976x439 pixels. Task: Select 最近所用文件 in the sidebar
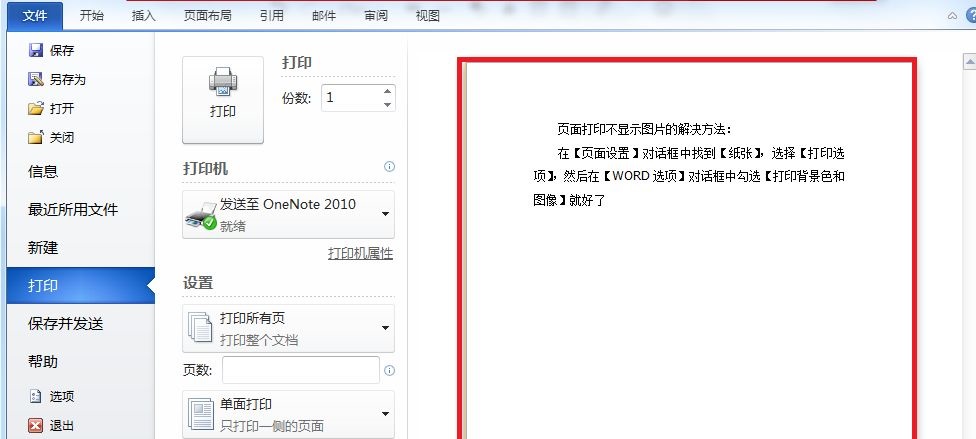click(x=73, y=209)
